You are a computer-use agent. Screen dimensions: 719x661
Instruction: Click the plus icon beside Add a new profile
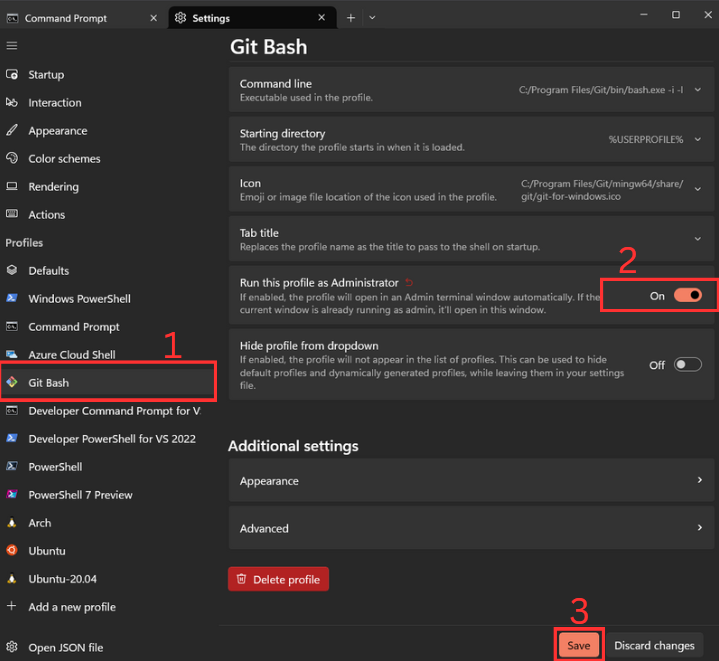pyautogui.click(x=12, y=606)
